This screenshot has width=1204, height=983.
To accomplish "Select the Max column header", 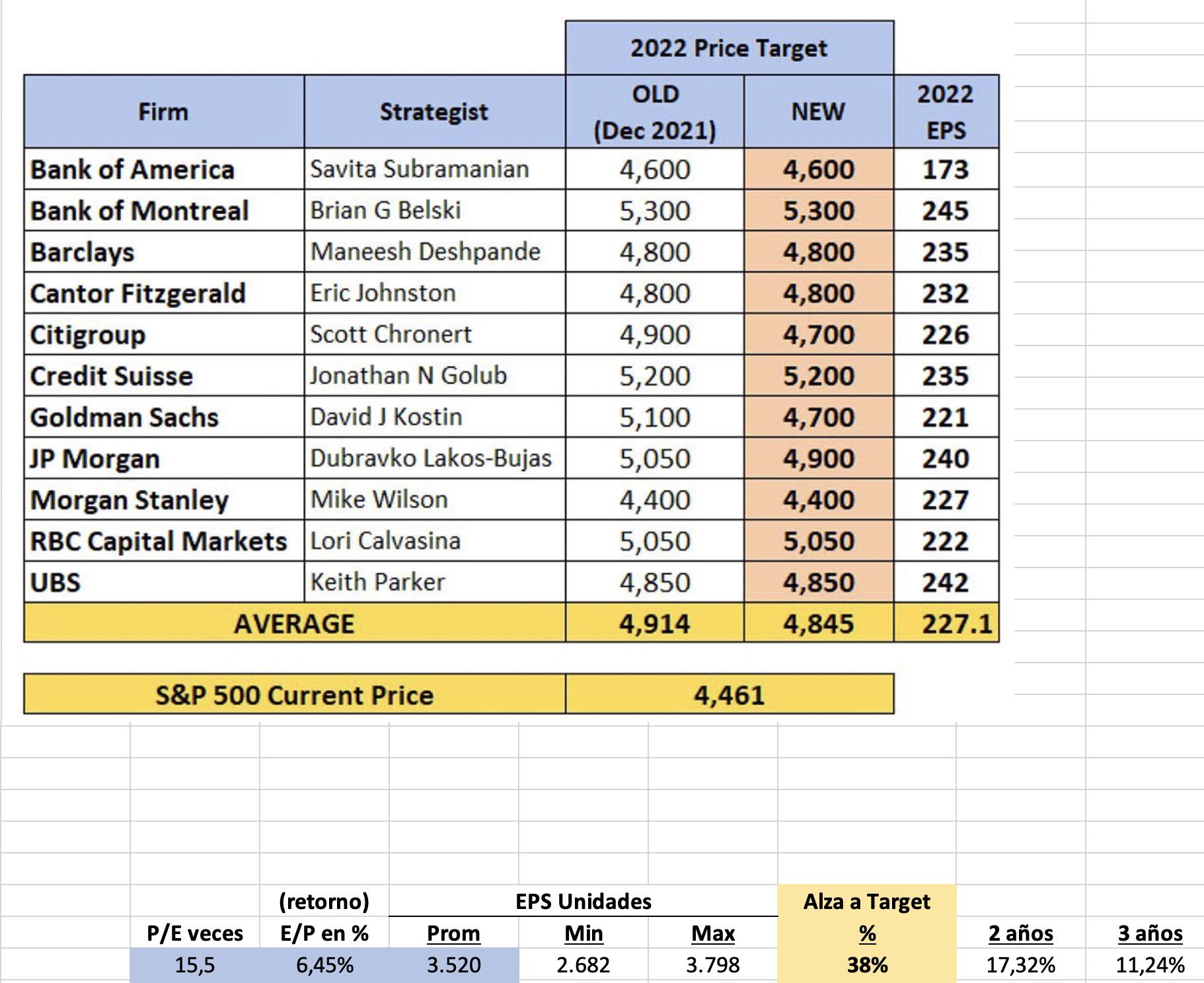I will 713,933.
